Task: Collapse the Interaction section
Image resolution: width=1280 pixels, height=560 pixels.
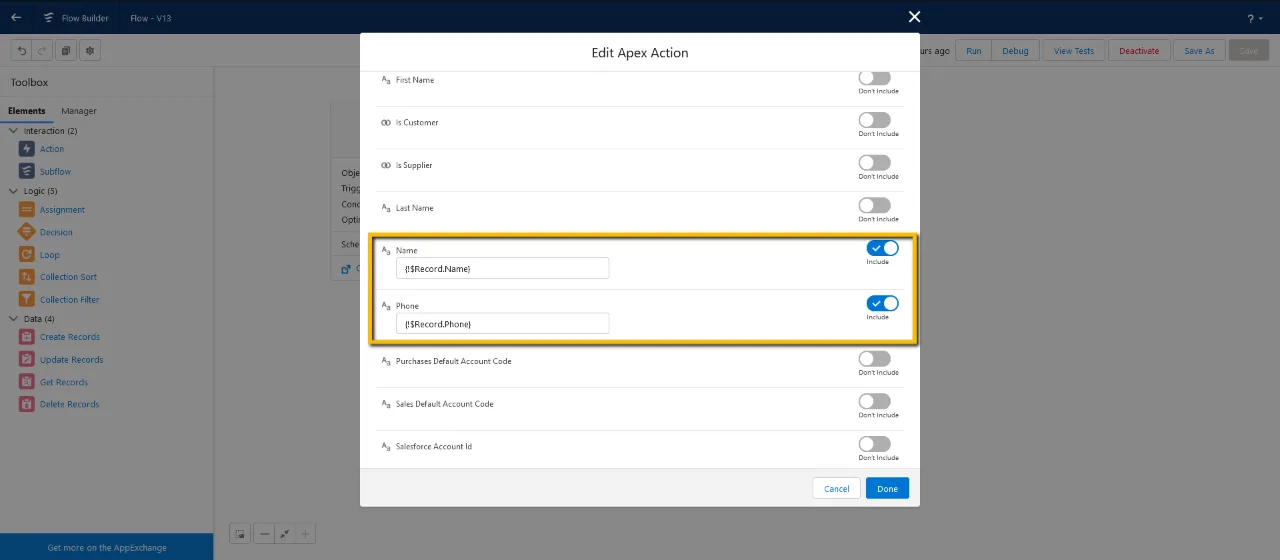Action: click(14, 131)
